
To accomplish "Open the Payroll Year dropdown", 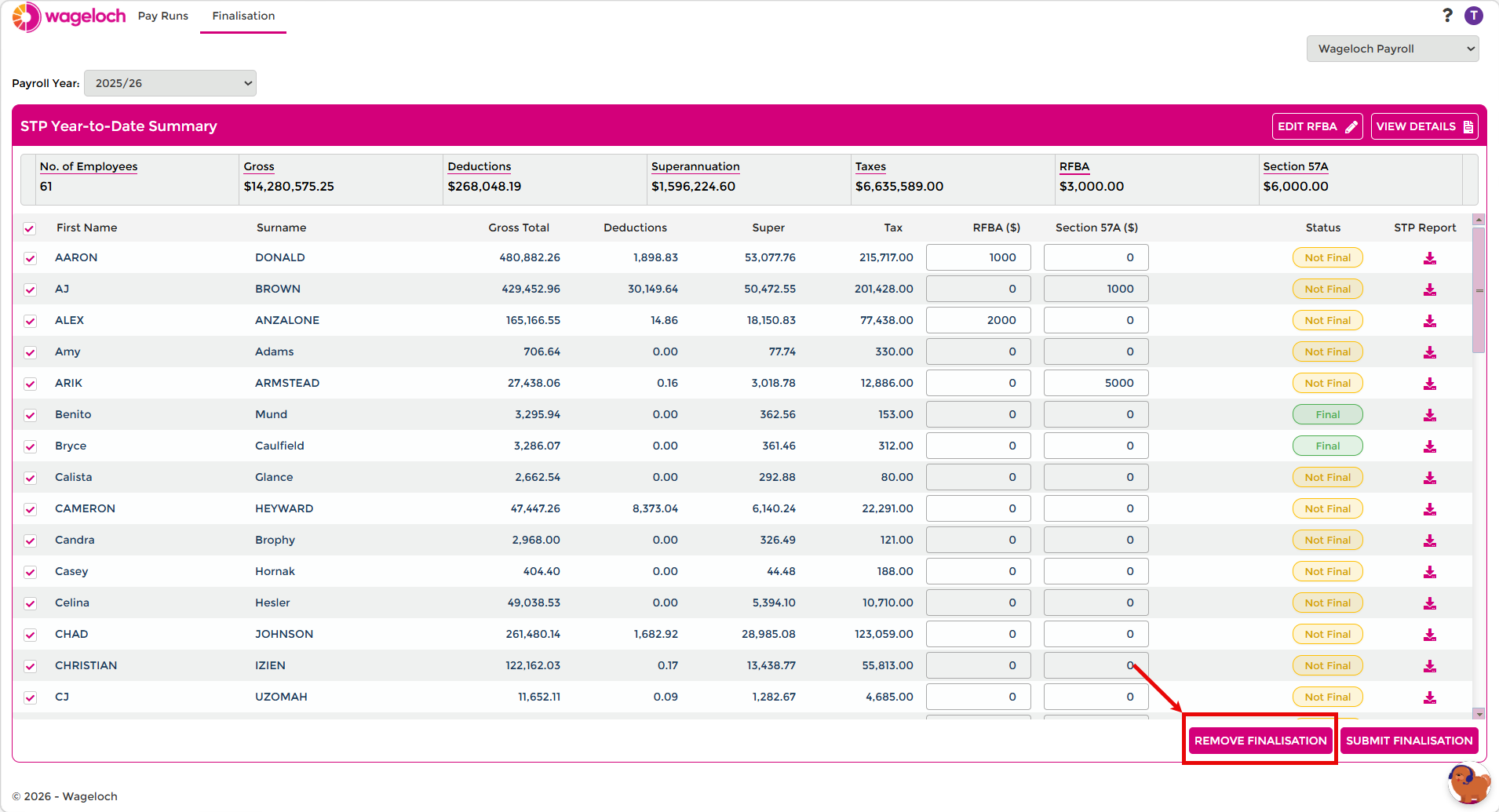I will (x=170, y=83).
